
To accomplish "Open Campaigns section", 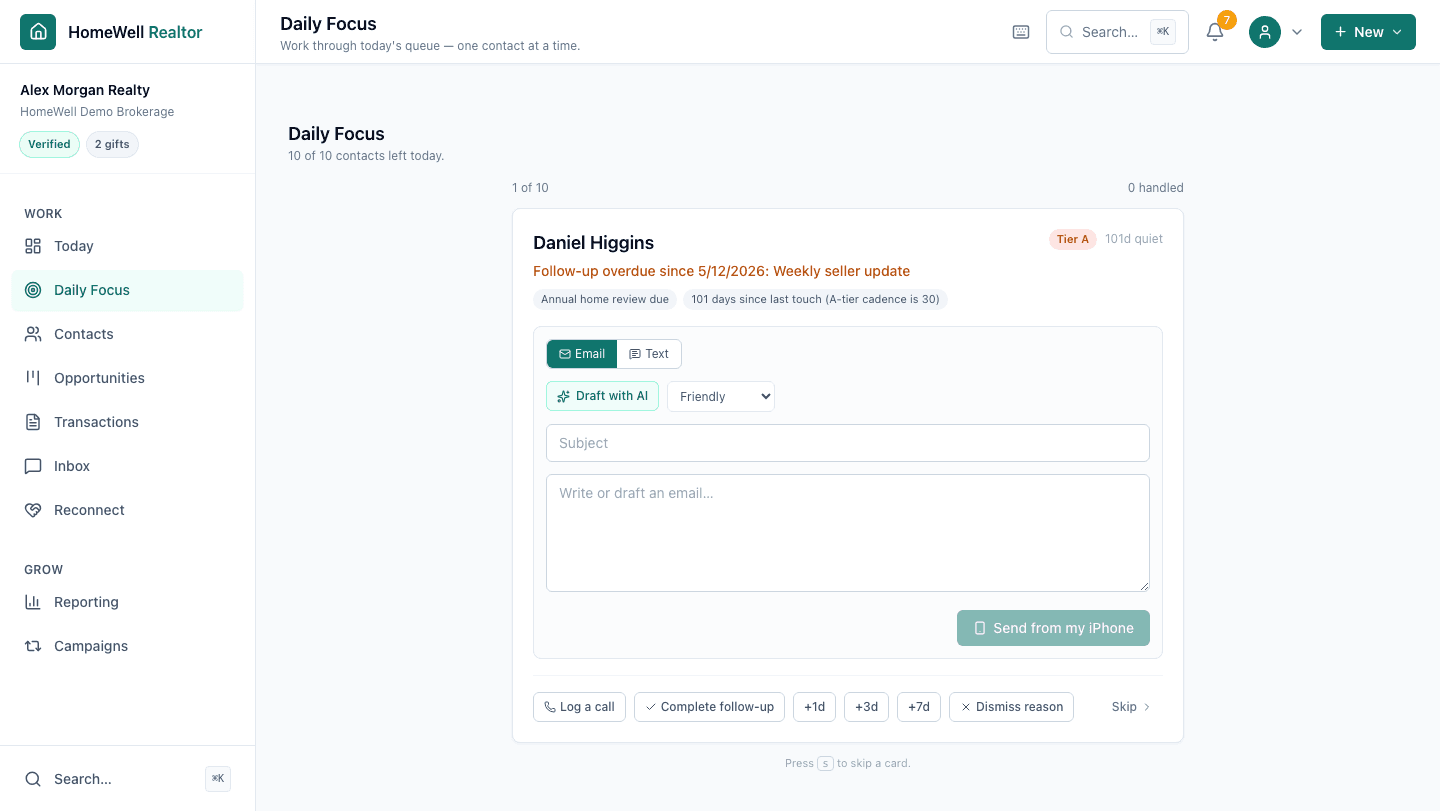I will 127,646.
